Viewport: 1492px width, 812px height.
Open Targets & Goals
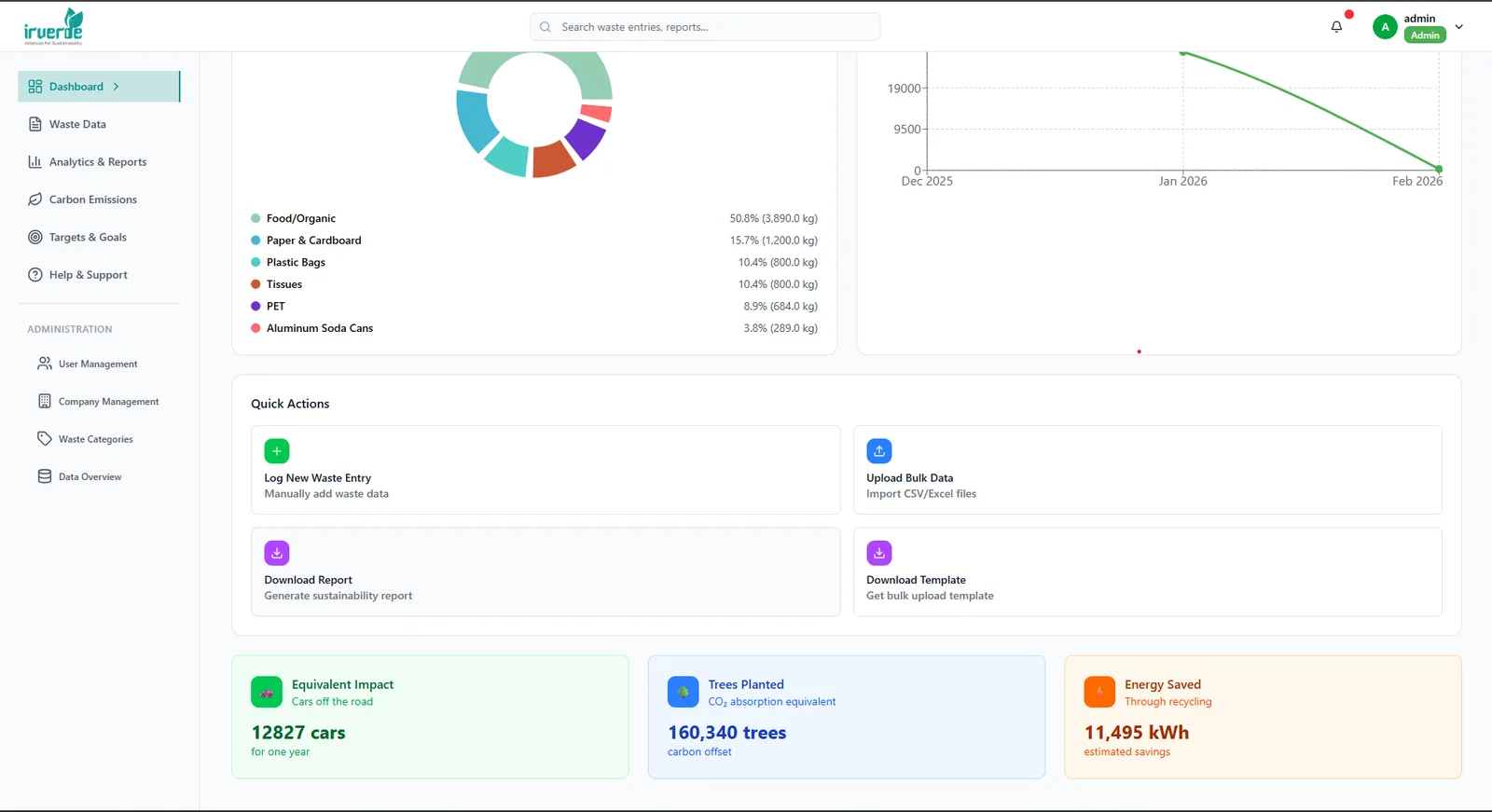coord(99,237)
